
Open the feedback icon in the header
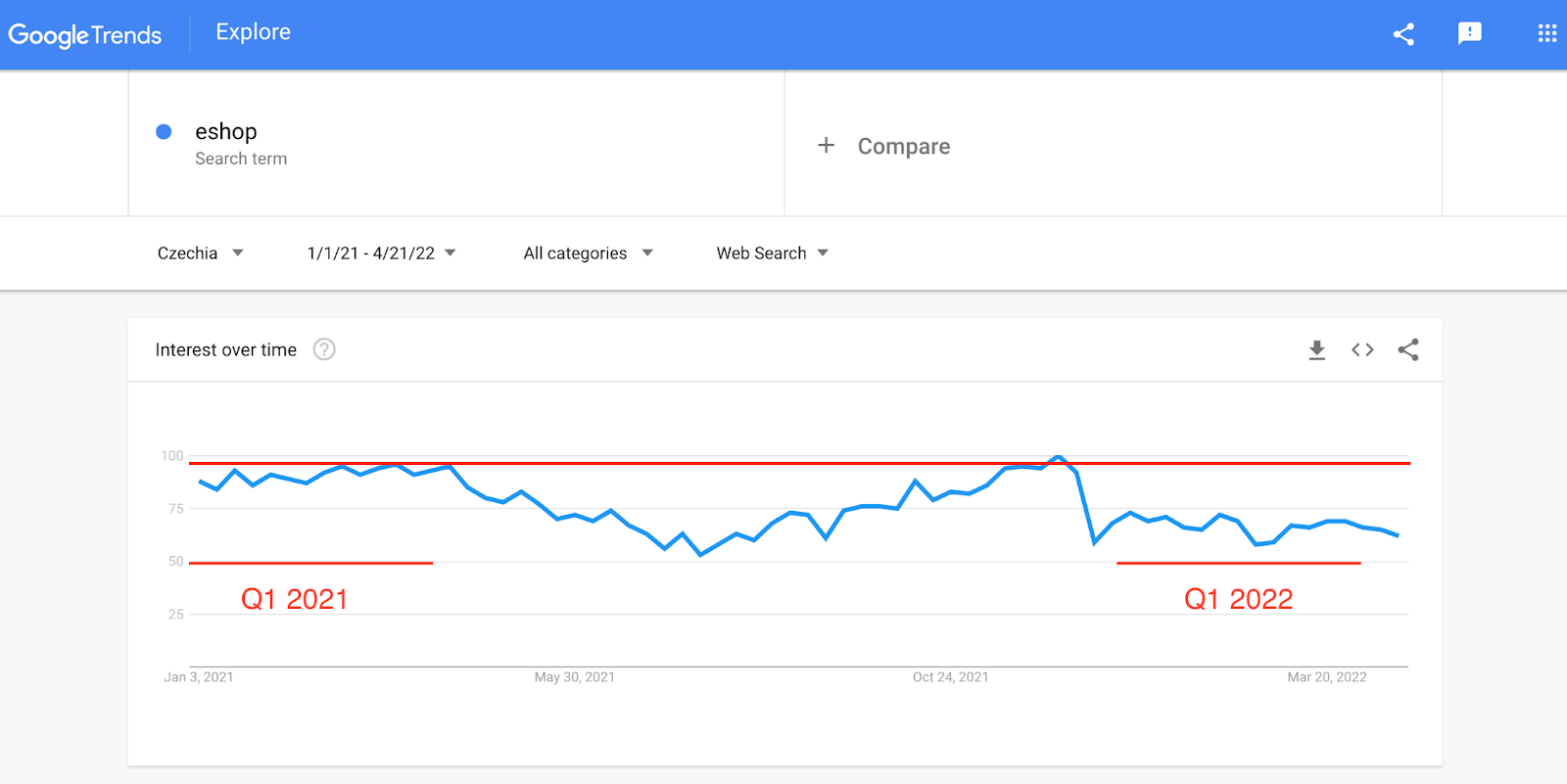pyautogui.click(x=1469, y=33)
